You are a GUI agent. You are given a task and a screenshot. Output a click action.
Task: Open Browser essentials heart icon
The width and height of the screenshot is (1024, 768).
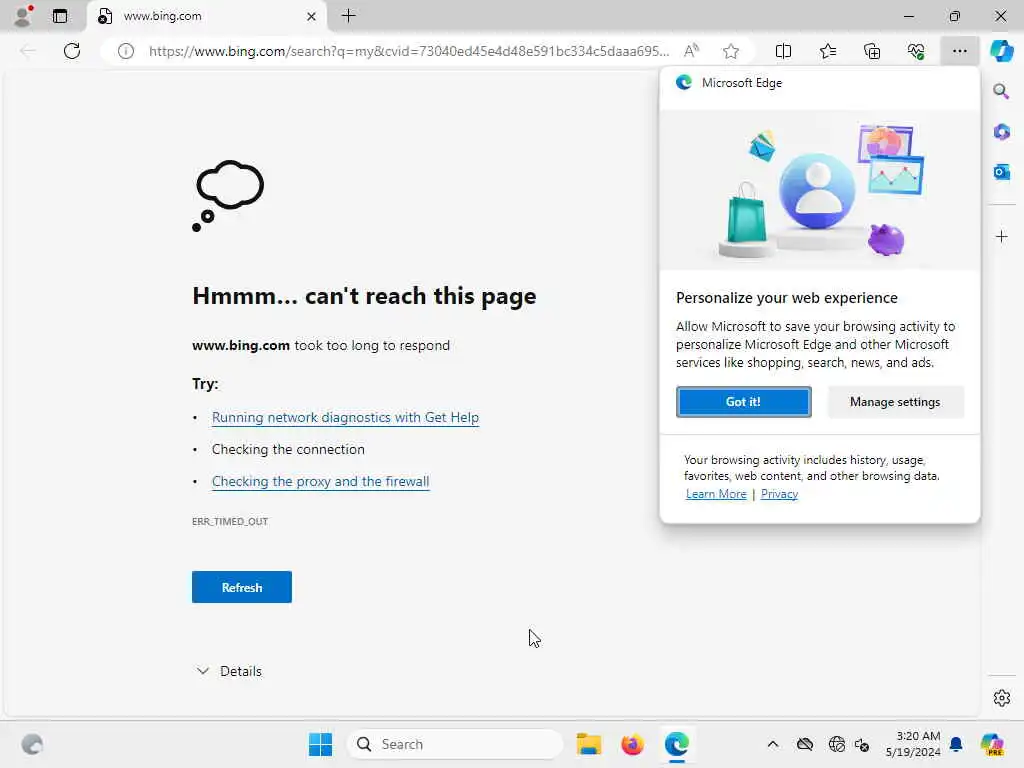pos(916,51)
